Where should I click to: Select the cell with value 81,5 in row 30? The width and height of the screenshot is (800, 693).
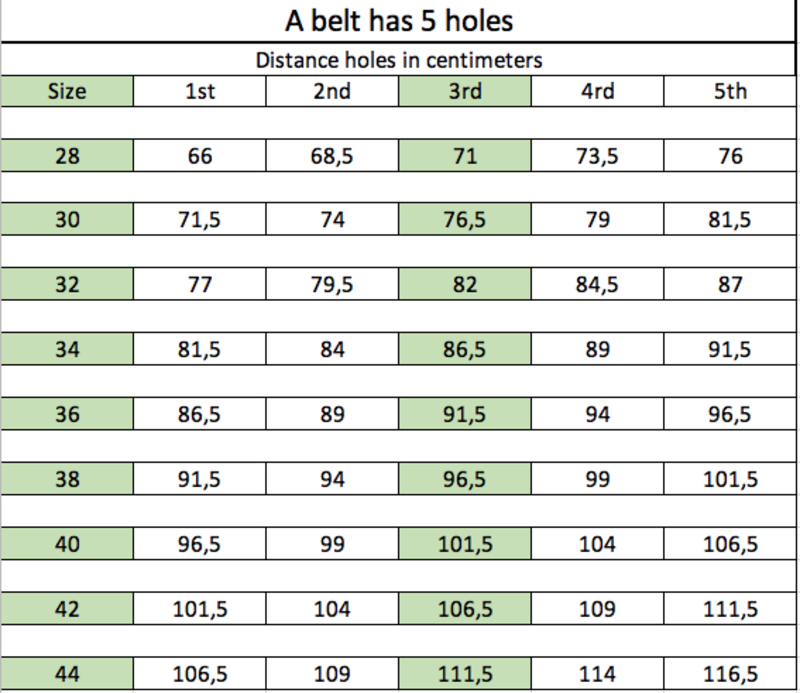click(x=730, y=220)
